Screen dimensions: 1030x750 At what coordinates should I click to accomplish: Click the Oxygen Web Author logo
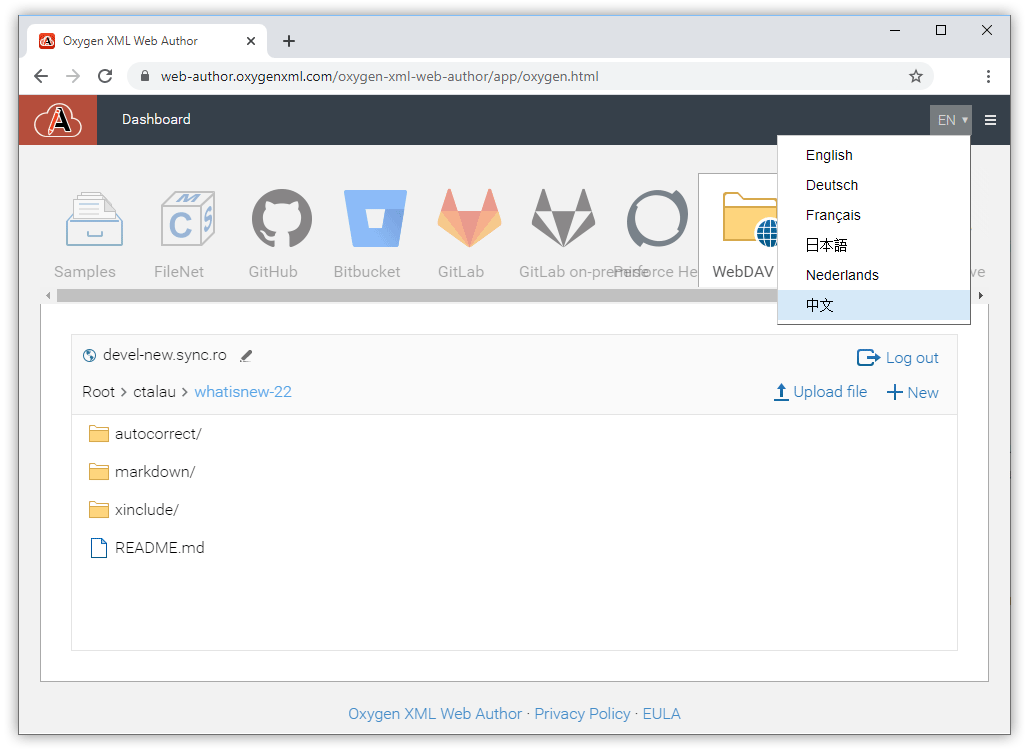coord(58,120)
